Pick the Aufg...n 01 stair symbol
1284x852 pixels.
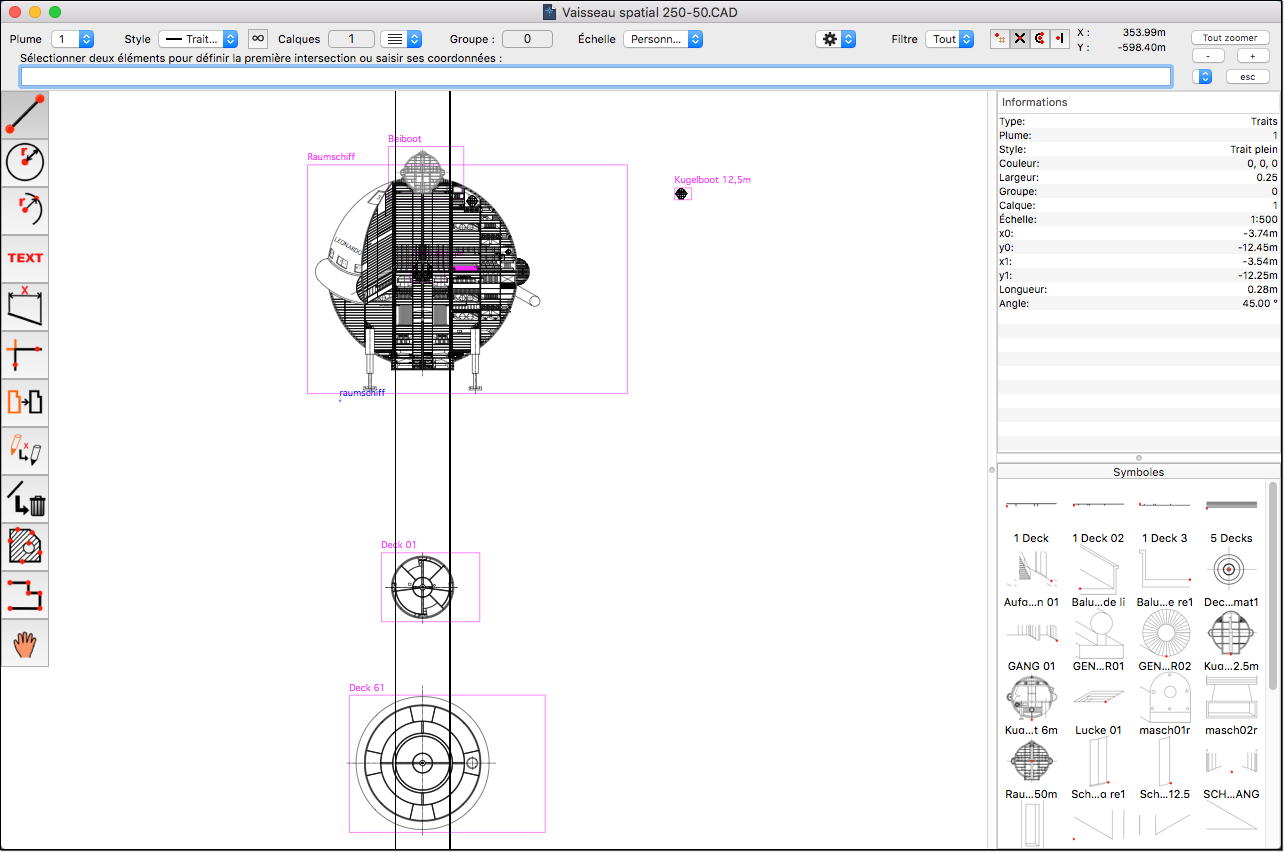tap(1031, 576)
